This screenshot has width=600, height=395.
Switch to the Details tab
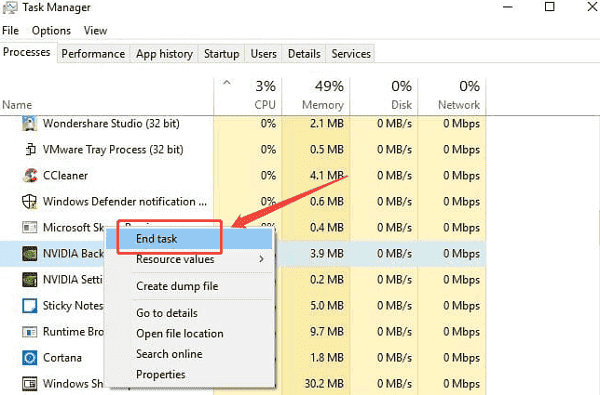[304, 54]
